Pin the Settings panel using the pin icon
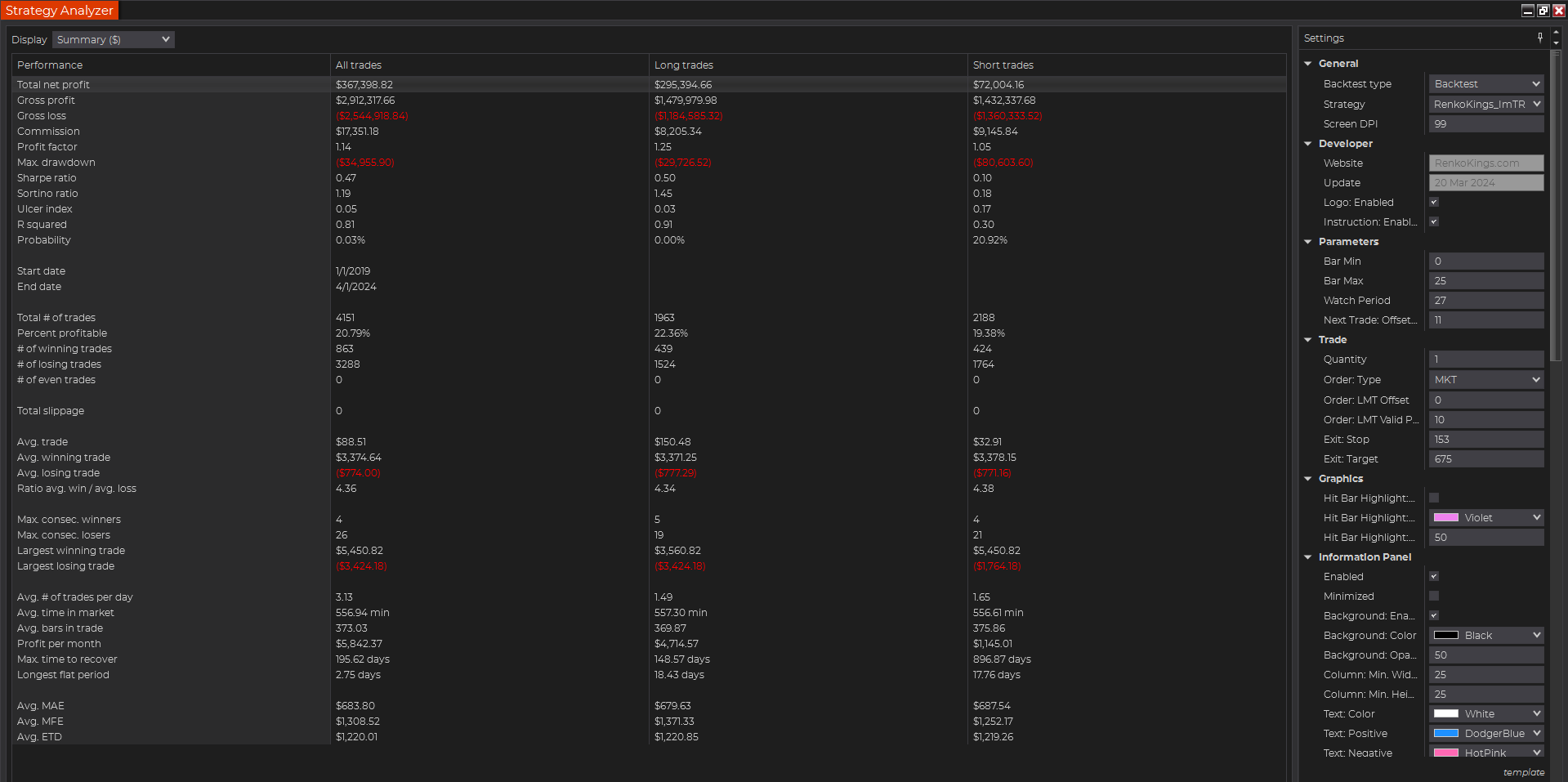The image size is (1568, 782). click(1539, 38)
